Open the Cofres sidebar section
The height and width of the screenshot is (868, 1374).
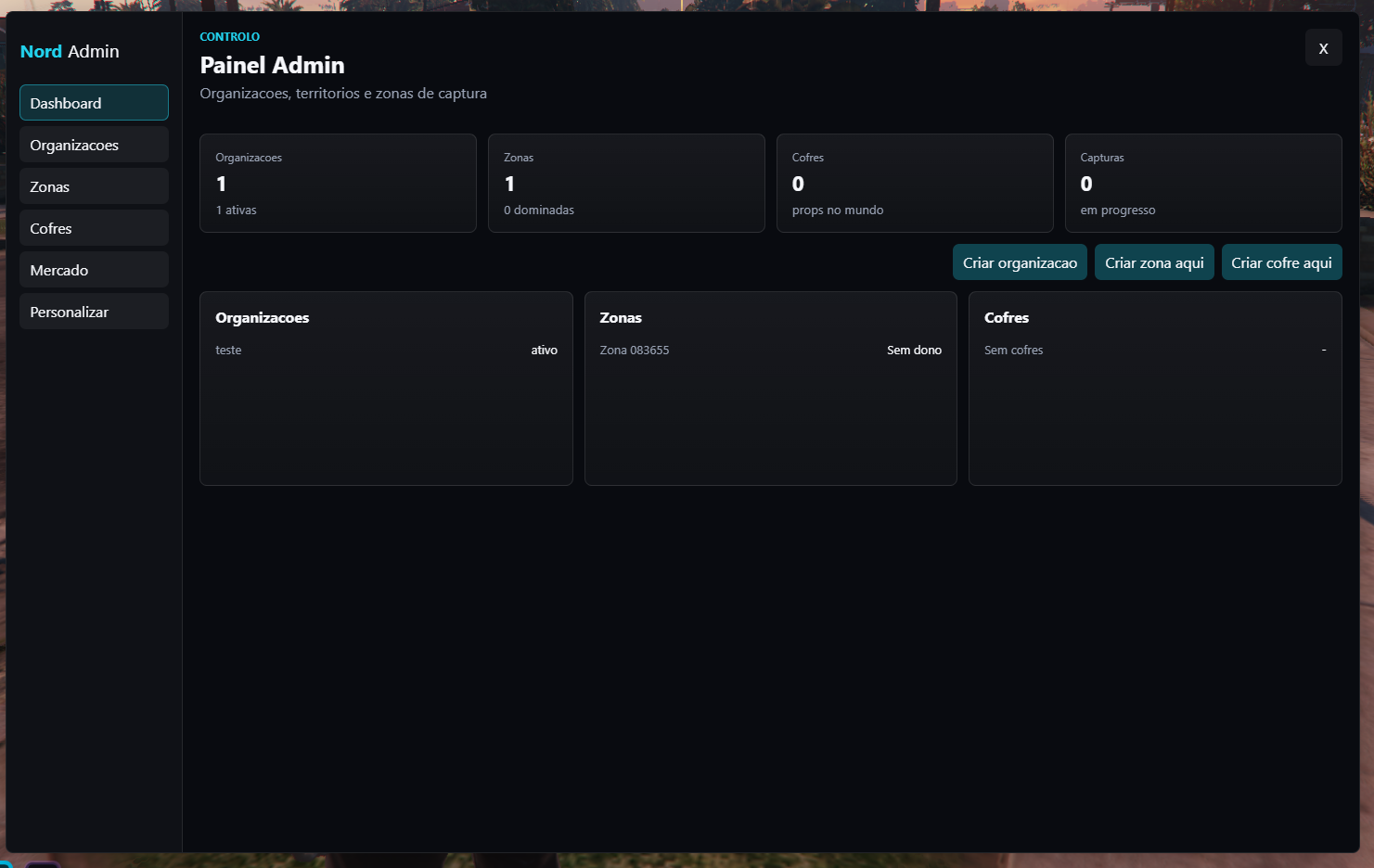point(94,228)
